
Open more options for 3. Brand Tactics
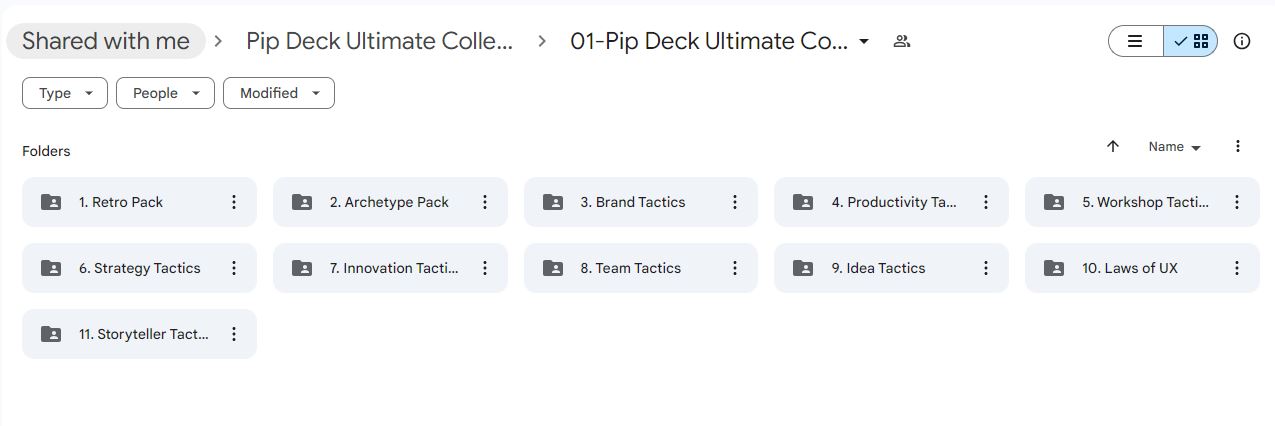735,202
